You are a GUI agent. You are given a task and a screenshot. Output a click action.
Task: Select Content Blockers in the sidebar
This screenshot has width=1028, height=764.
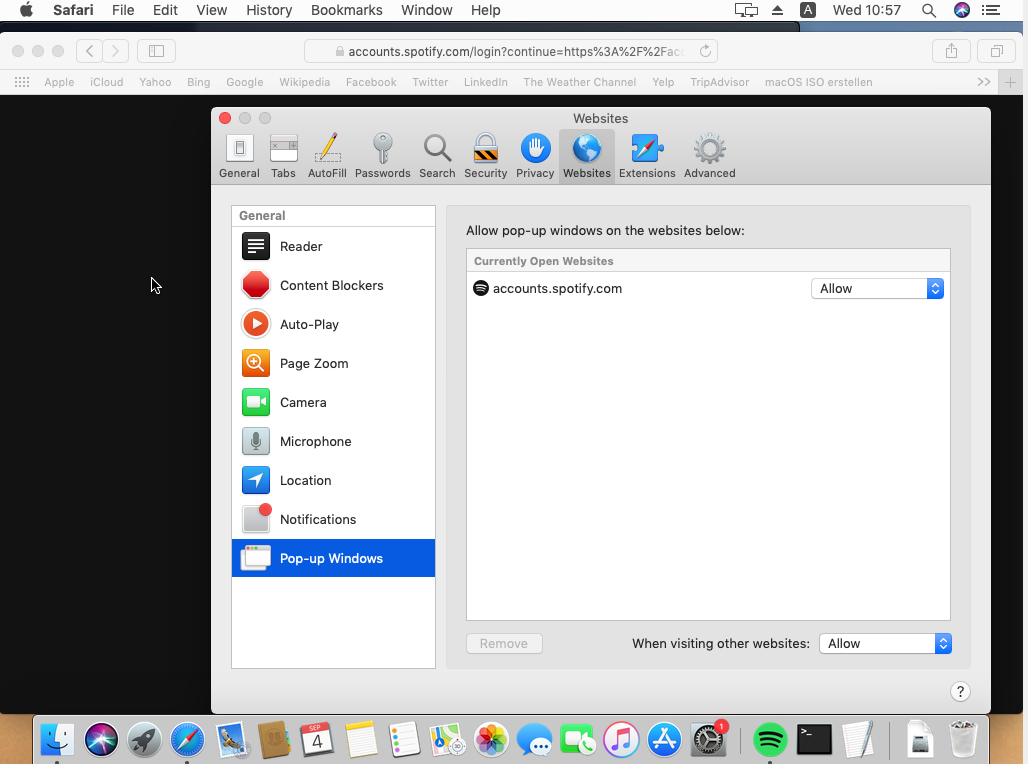coord(332,285)
